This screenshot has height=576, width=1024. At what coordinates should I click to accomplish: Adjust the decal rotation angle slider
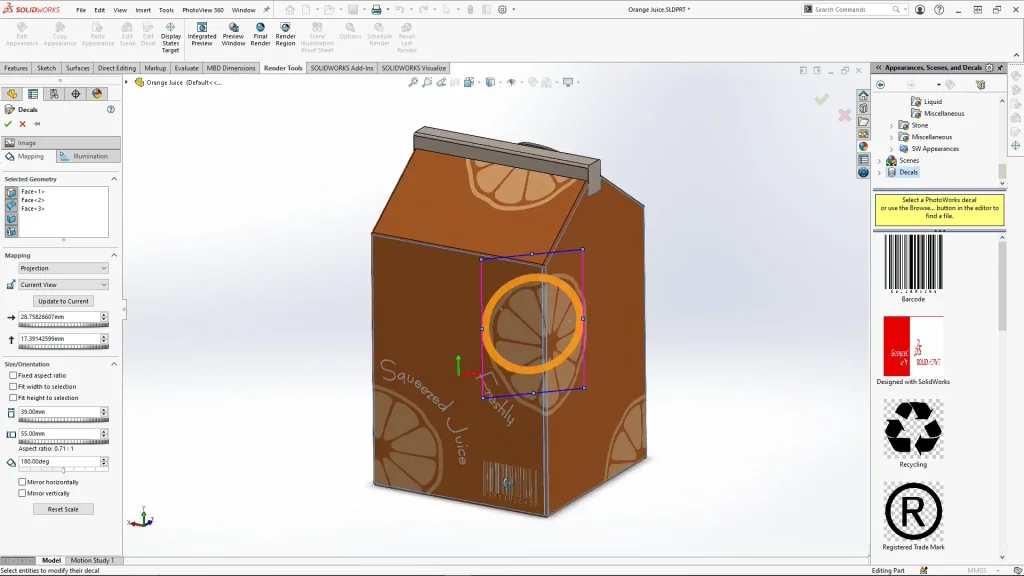[x=63, y=470]
